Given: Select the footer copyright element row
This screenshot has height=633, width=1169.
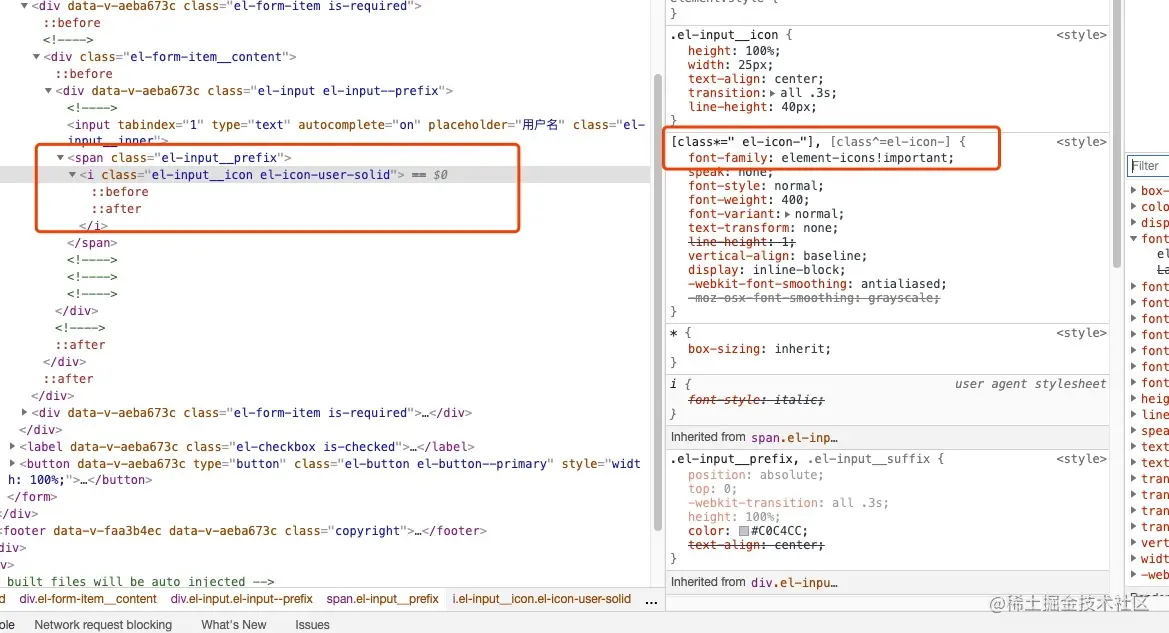Looking at the screenshot, I should pyautogui.click(x=243, y=531).
